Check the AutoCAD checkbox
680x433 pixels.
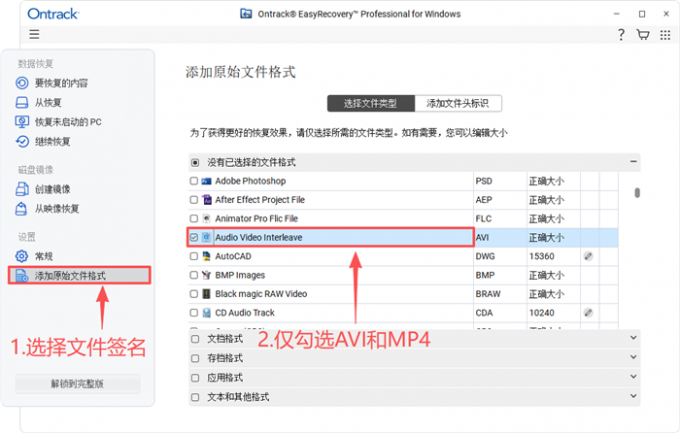coord(194,256)
